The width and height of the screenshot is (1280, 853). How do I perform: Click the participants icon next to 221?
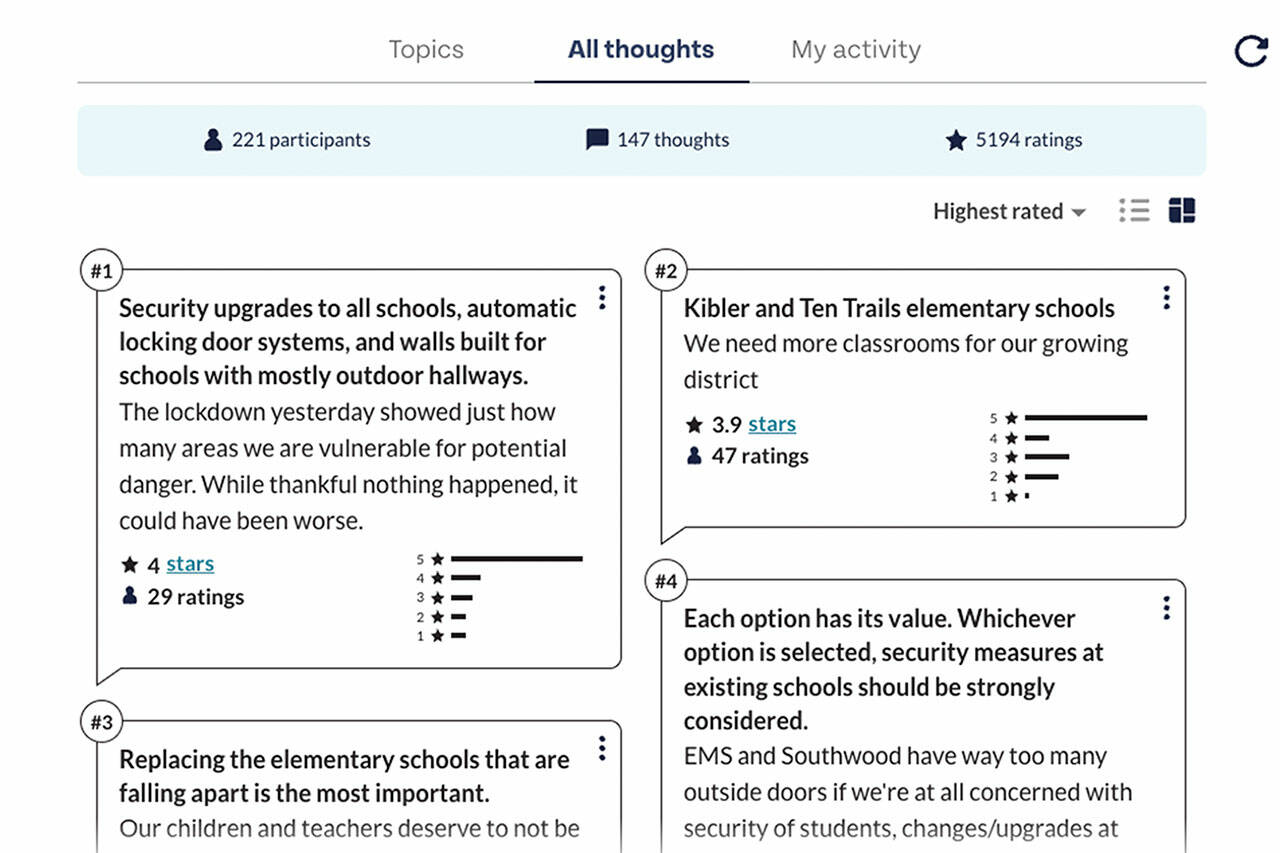(x=211, y=140)
